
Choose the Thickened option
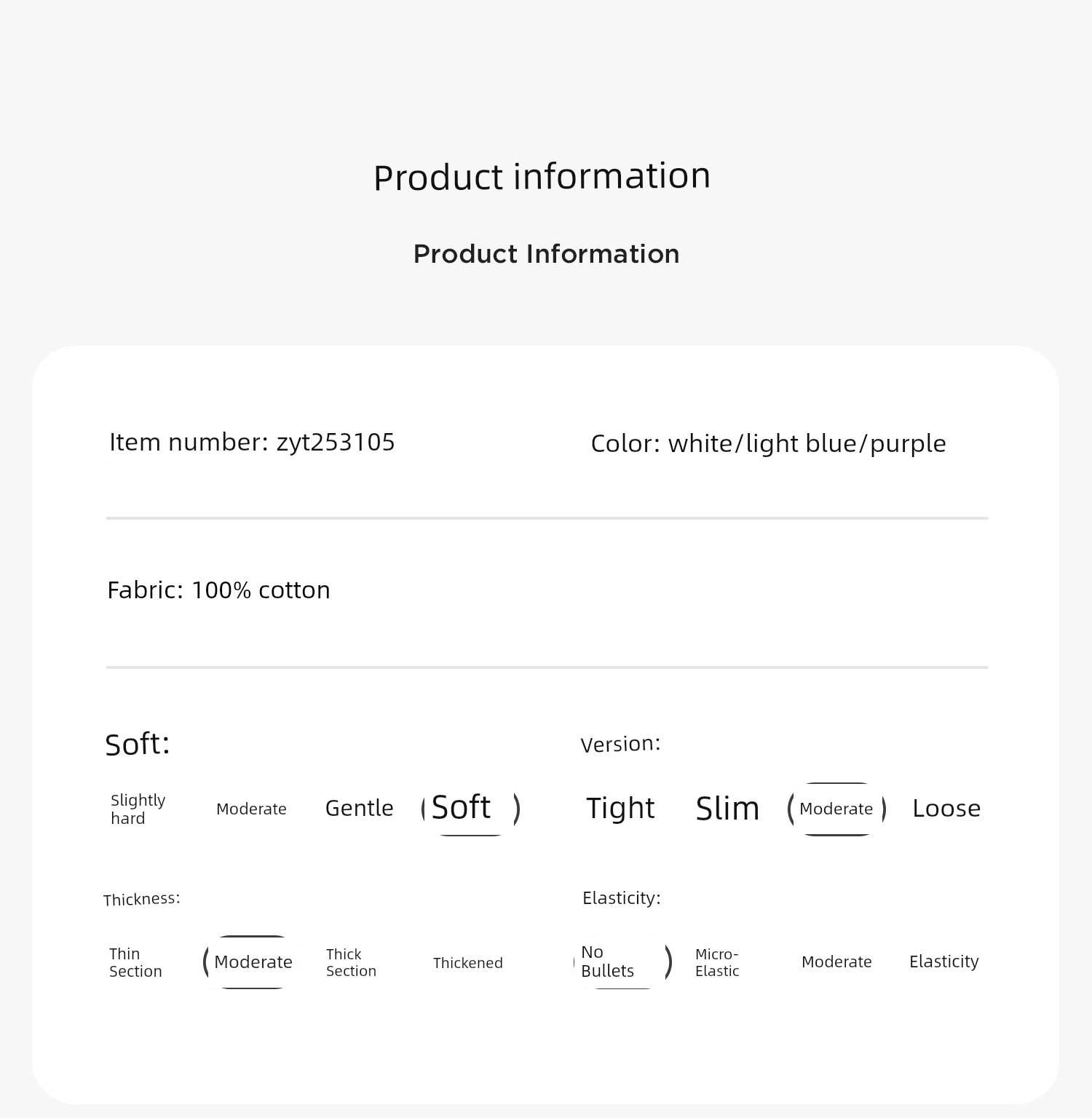click(x=467, y=962)
